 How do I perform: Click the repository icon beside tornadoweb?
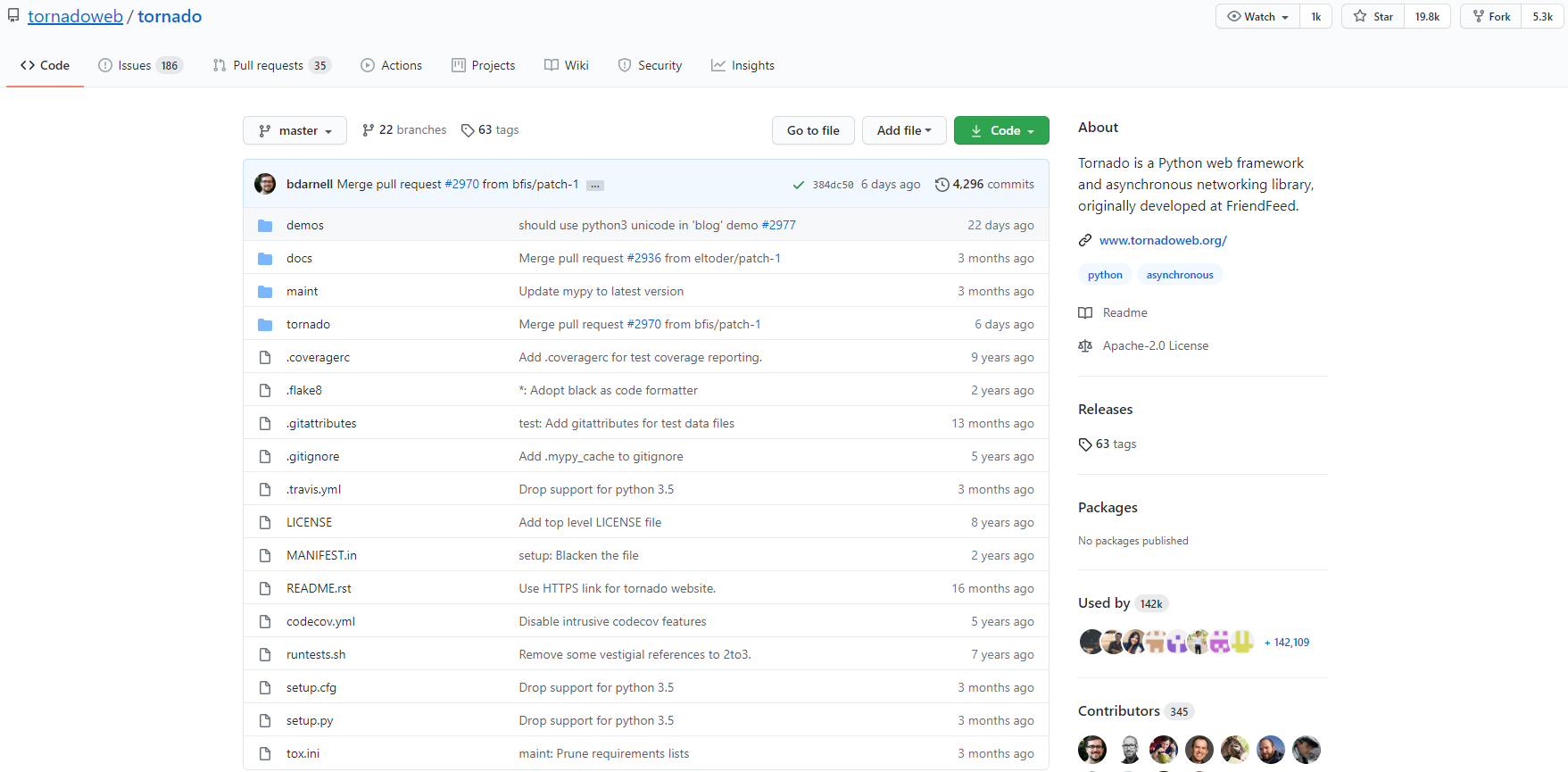(13, 16)
